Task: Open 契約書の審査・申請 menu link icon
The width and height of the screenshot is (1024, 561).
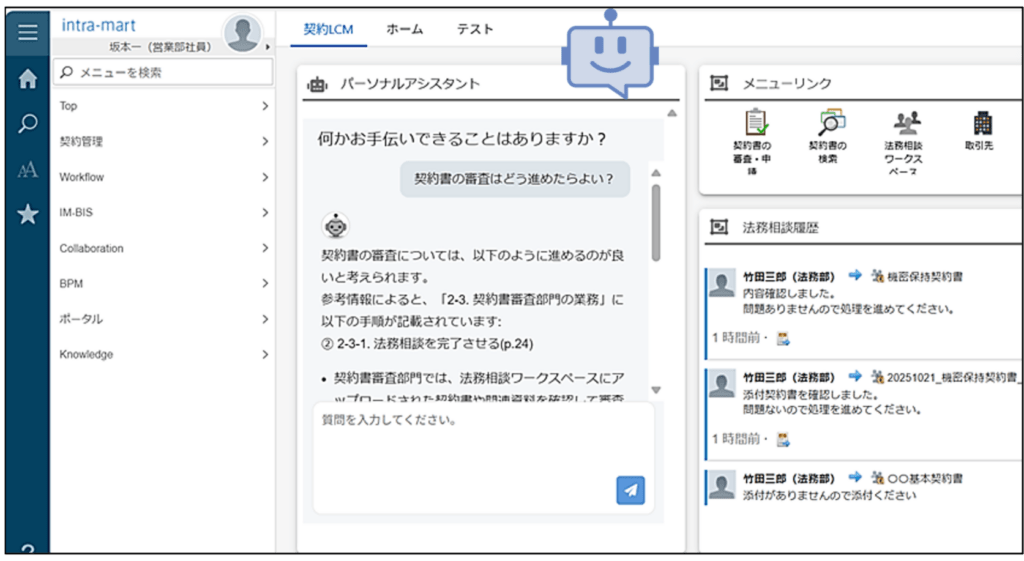Action: [755, 123]
